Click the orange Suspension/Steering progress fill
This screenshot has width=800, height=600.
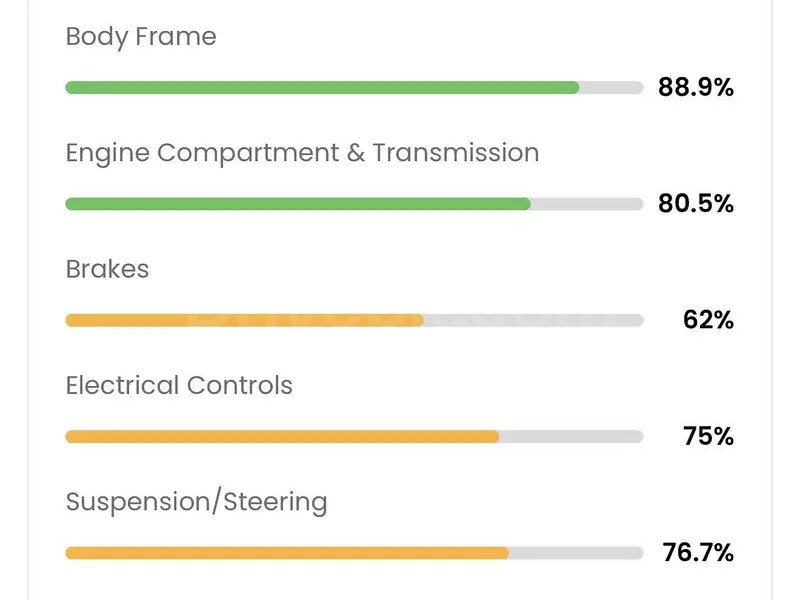287,552
